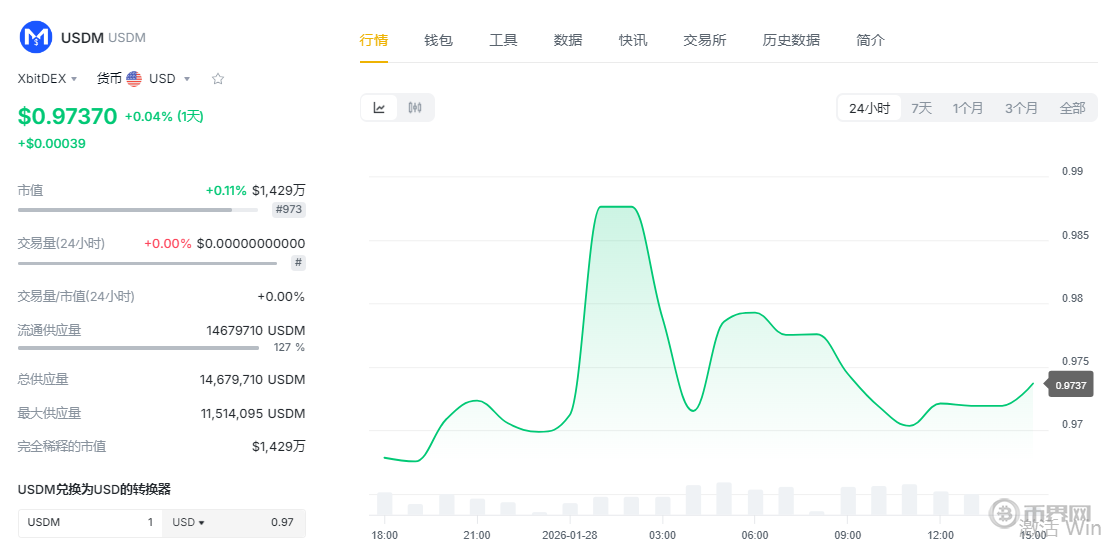Select the 3个月 time range button
This screenshot has height=541, width=1102.
point(1021,108)
